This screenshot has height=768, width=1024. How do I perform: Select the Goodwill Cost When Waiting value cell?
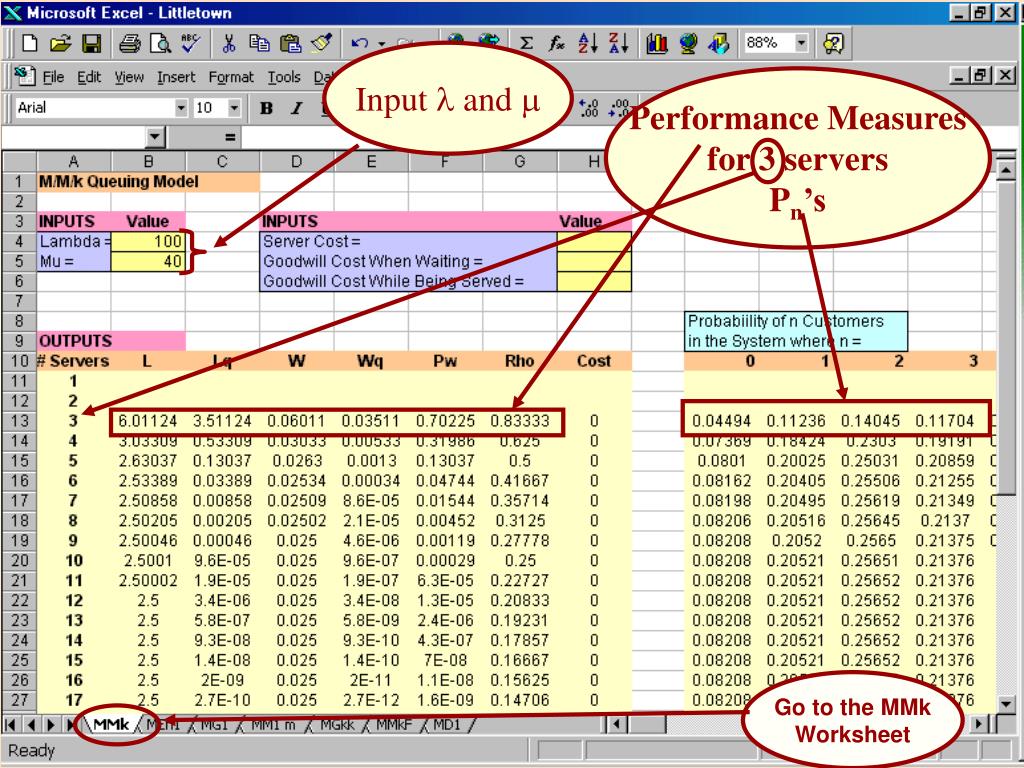(594, 261)
